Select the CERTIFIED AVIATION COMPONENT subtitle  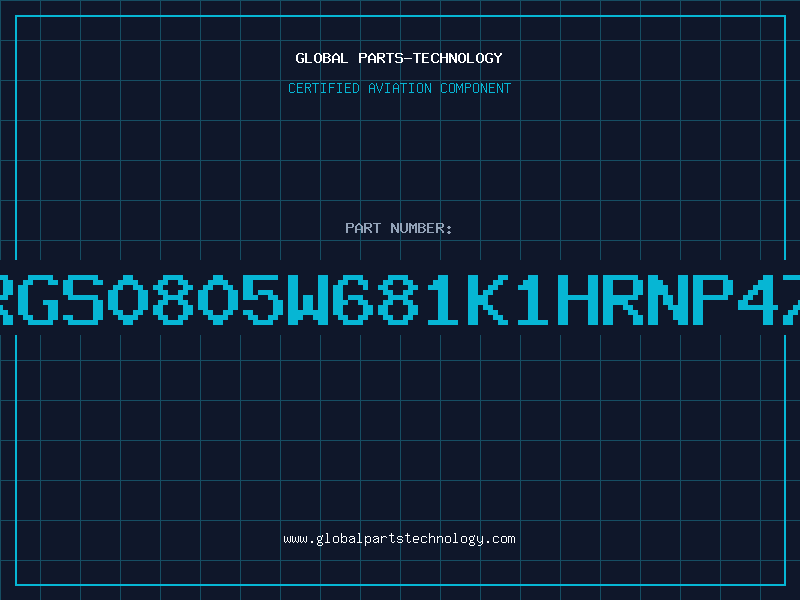399,88
